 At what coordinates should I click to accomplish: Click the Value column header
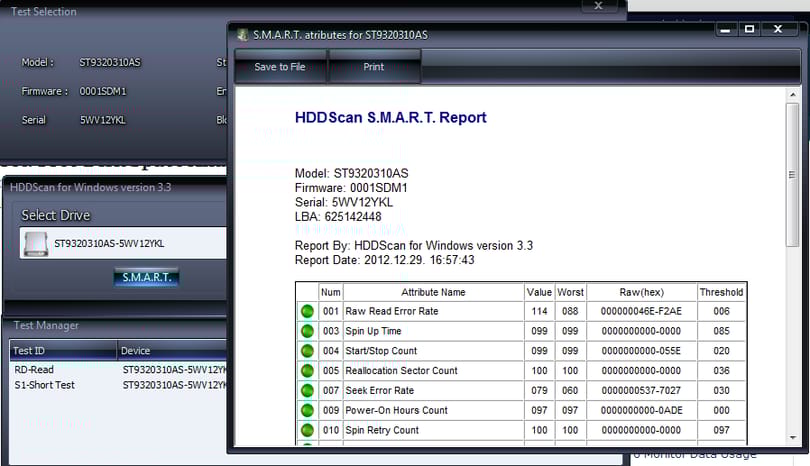tap(539, 292)
